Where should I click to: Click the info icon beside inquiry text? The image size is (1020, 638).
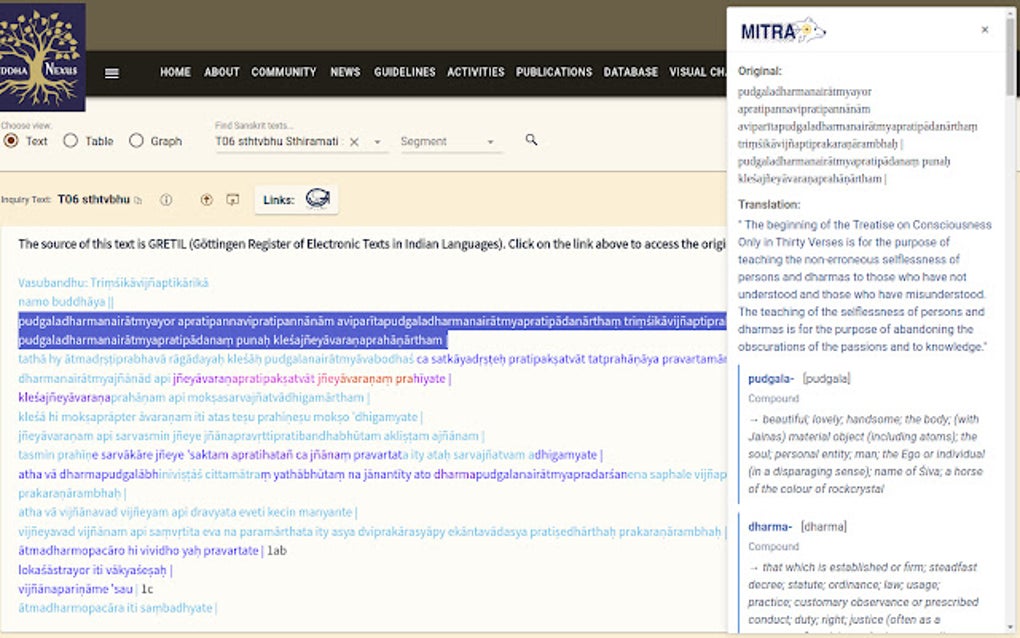click(165, 199)
